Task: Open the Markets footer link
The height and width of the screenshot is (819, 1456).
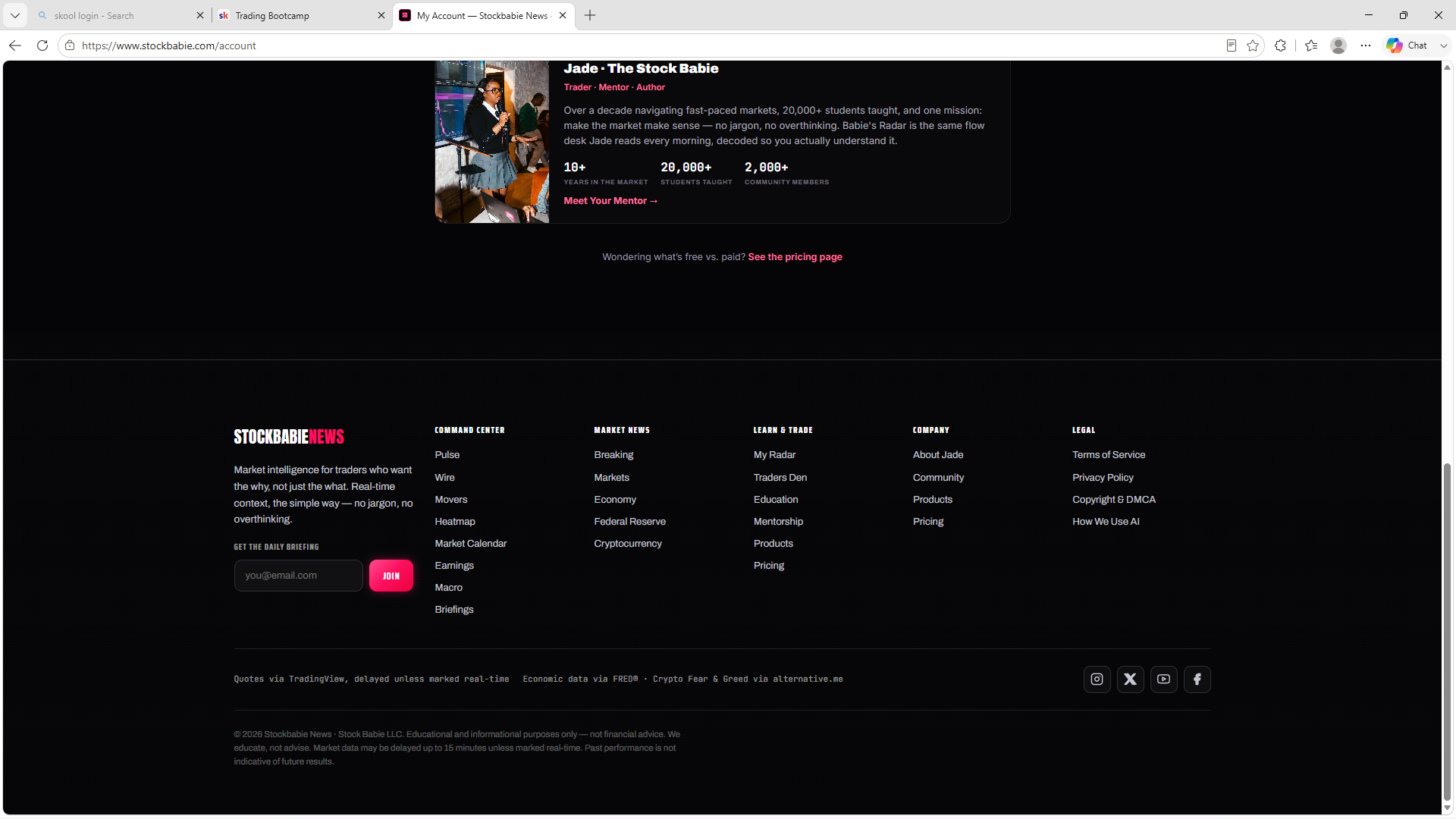Action: pos(612,478)
